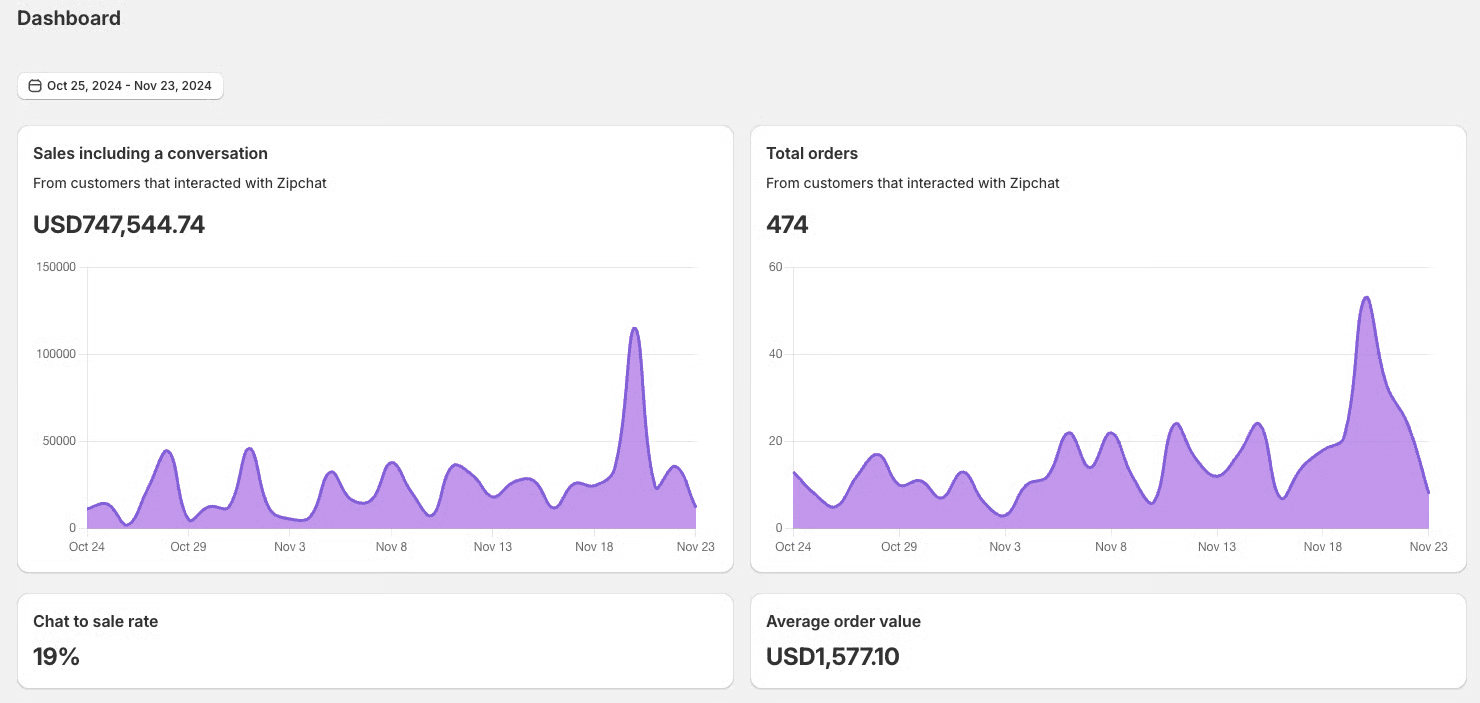Click the Oct 29 x-axis label on sales chart

[x=188, y=547]
